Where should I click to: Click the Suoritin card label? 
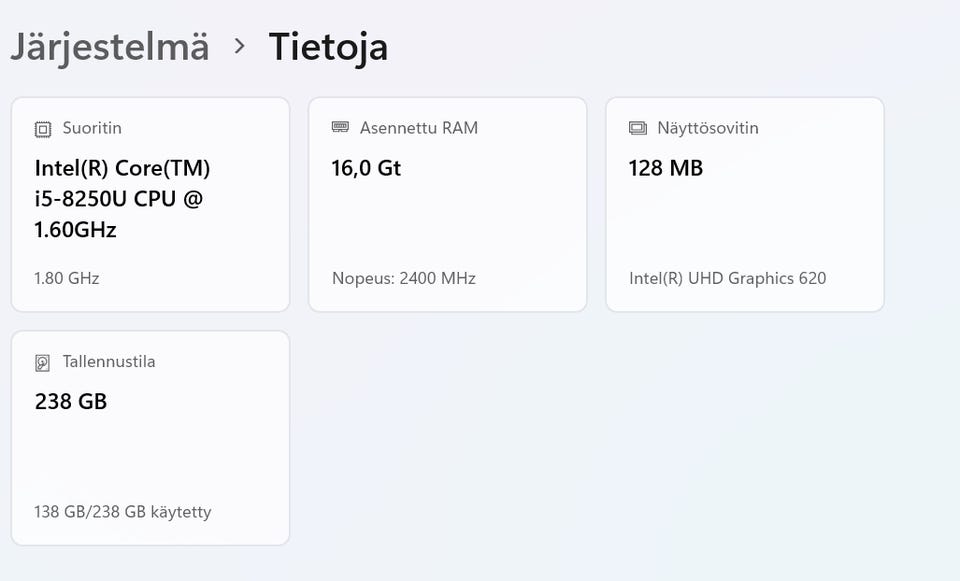(92, 128)
